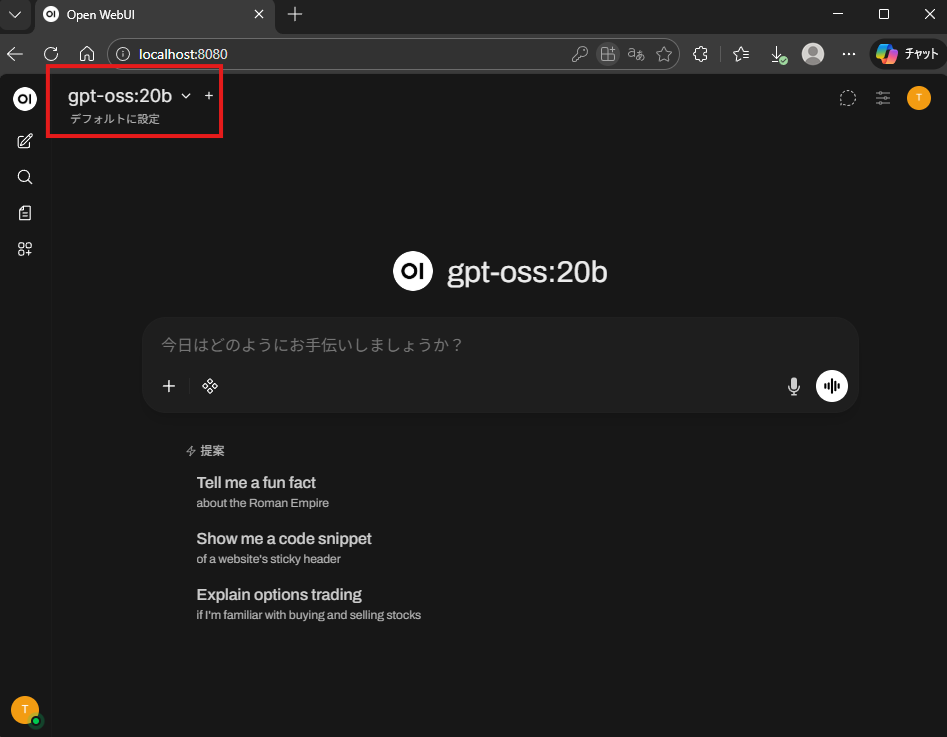Image resolution: width=947 pixels, height=737 pixels.
Task: Click the microphone dictation icon
Action: tap(794, 386)
